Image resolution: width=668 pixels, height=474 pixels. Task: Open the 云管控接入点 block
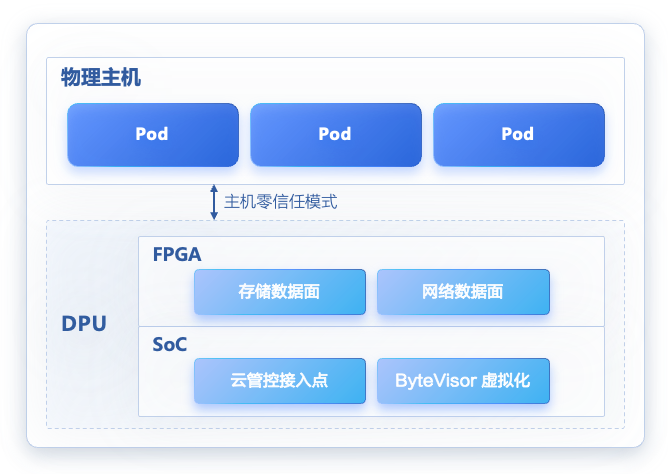[x=279, y=381]
